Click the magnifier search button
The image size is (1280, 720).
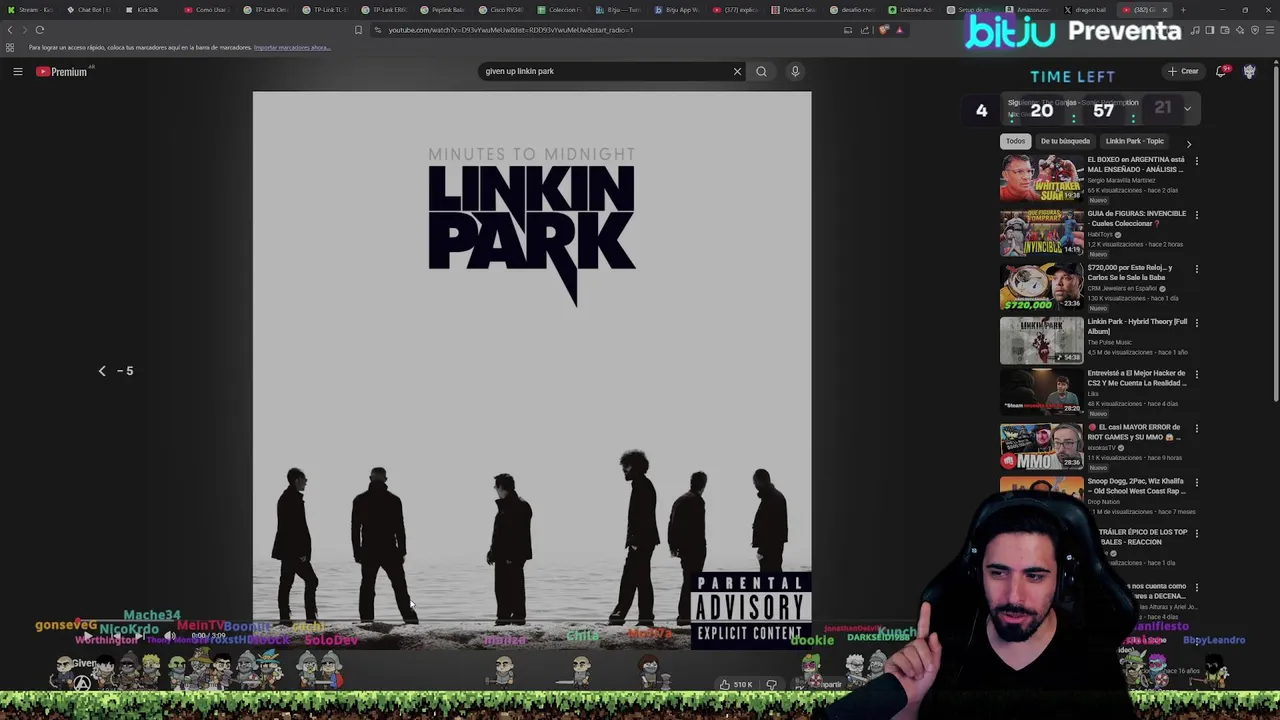761,71
